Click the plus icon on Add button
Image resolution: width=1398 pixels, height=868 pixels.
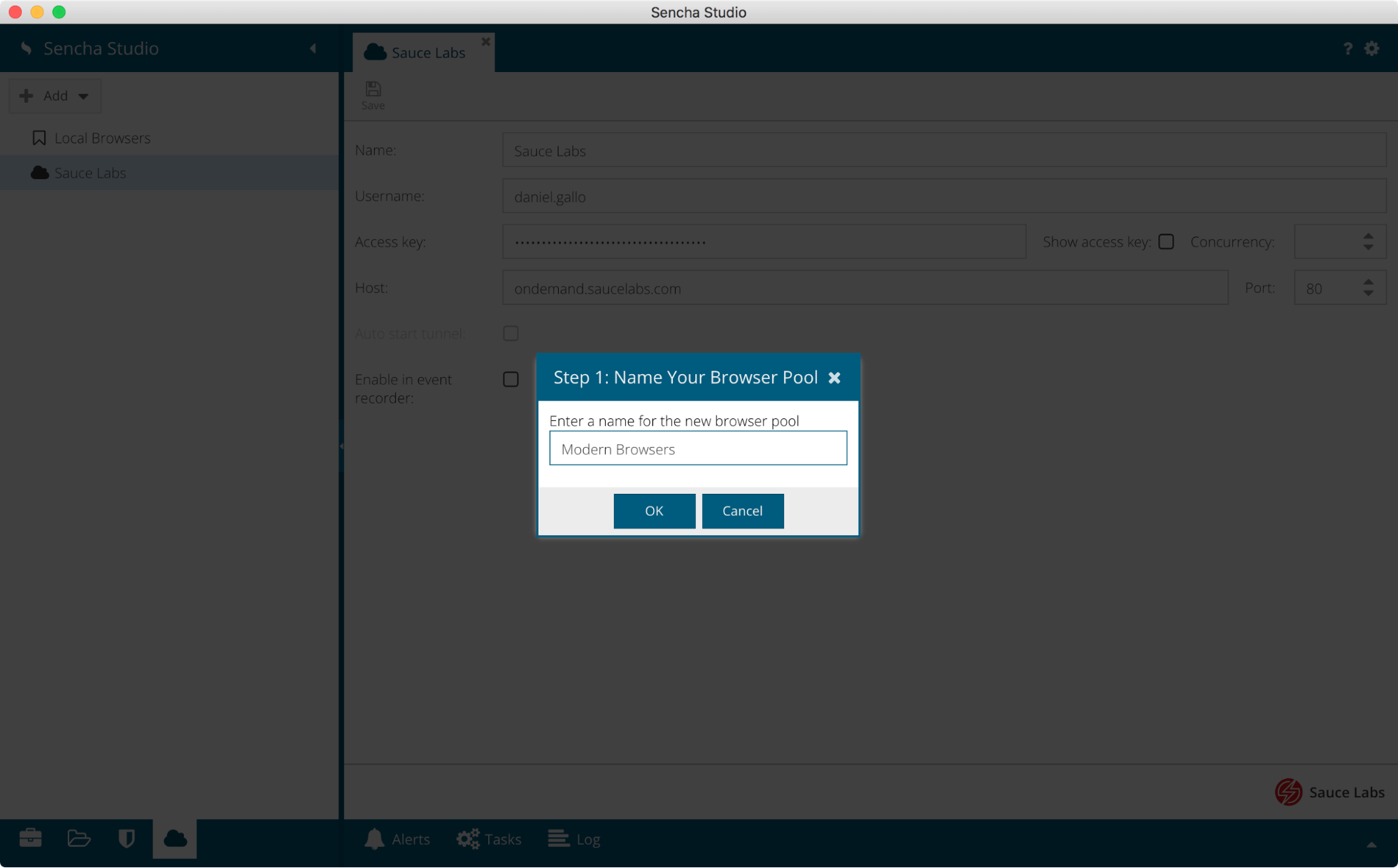(x=27, y=96)
